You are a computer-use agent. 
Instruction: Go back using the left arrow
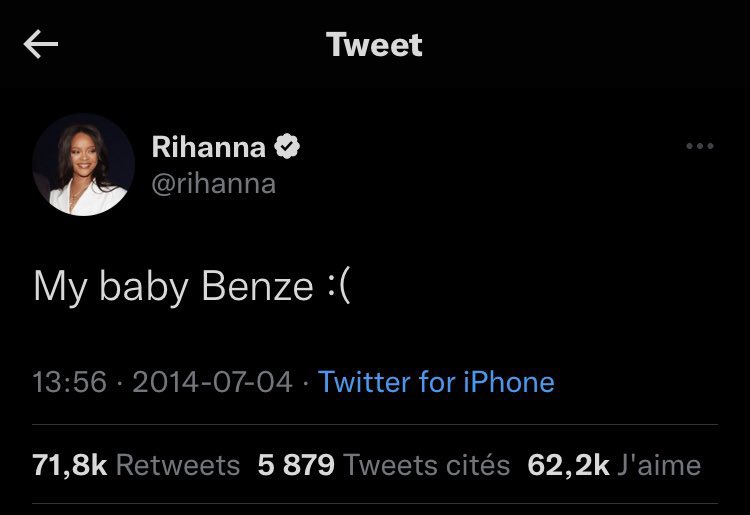click(x=41, y=44)
